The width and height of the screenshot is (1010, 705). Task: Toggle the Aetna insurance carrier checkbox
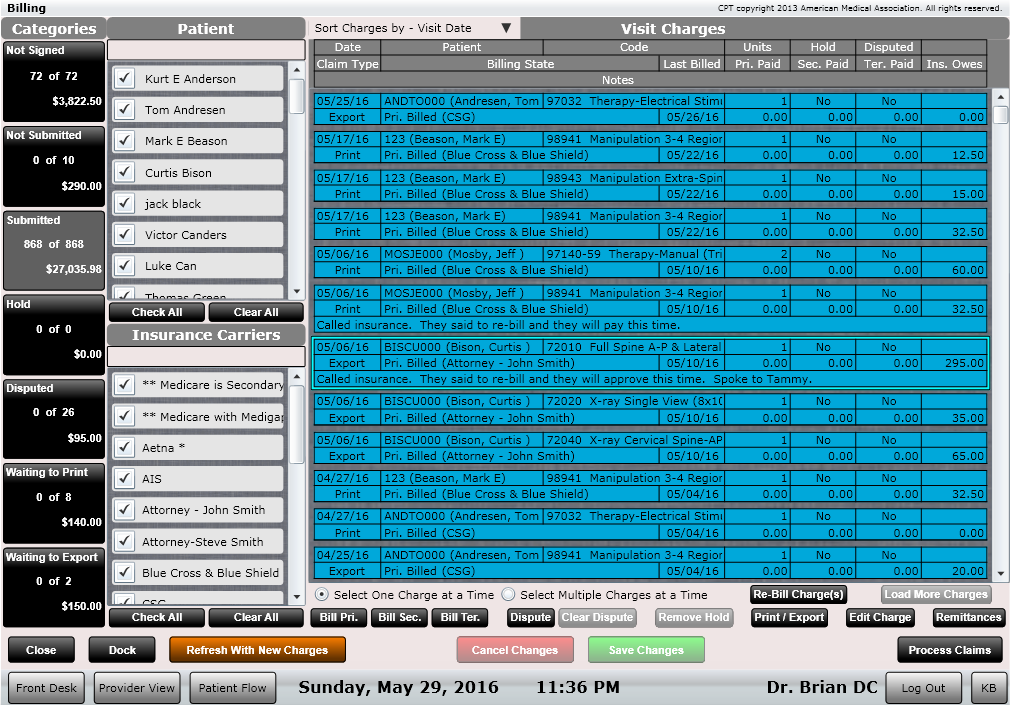(125, 448)
